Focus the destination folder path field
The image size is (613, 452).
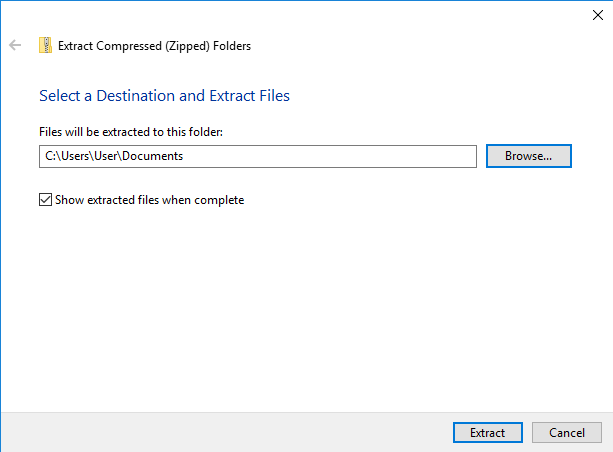point(258,156)
